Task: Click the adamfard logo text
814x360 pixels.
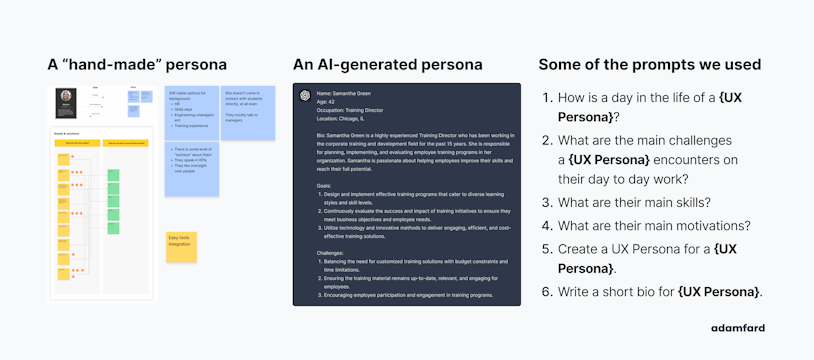Action: tap(738, 328)
